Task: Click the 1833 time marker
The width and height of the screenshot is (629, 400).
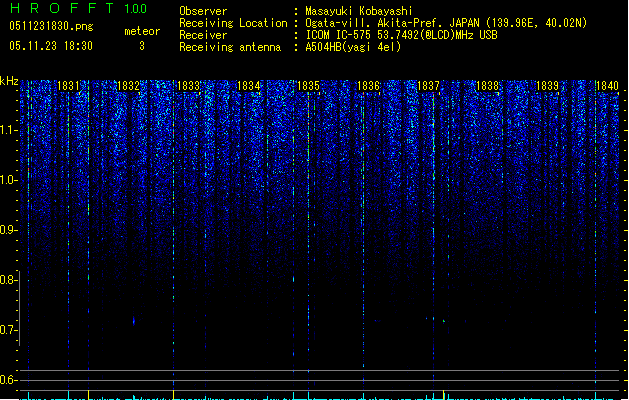Action: pyautogui.click(x=189, y=85)
